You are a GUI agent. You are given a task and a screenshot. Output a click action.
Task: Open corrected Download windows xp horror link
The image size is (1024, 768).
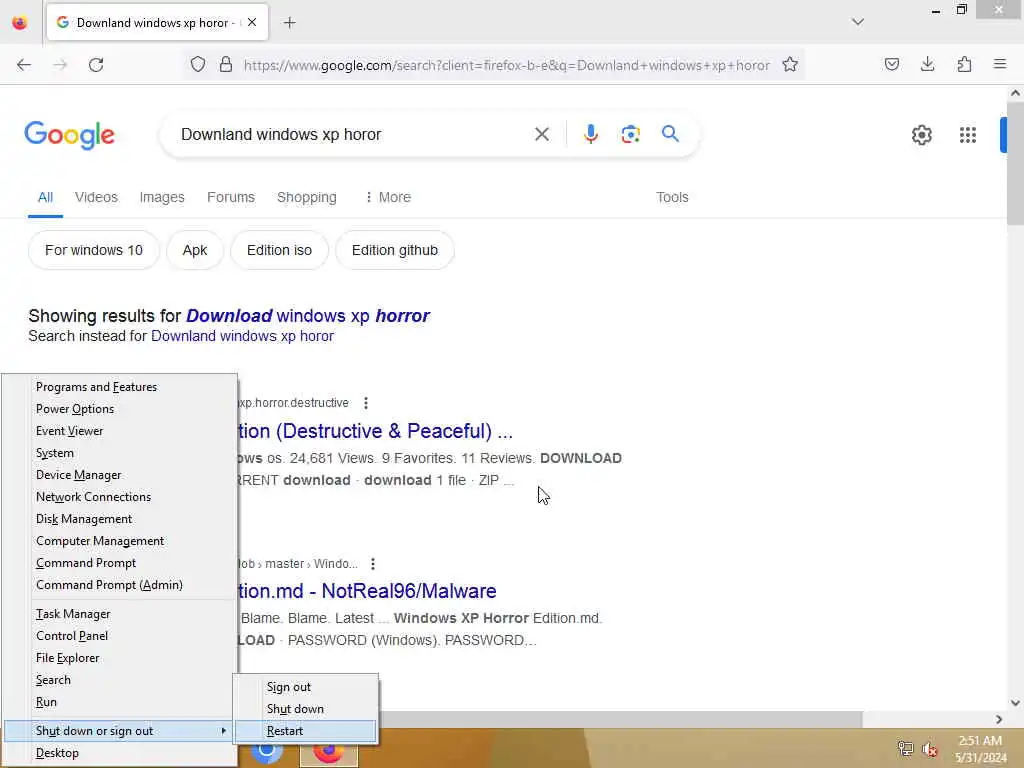click(308, 316)
